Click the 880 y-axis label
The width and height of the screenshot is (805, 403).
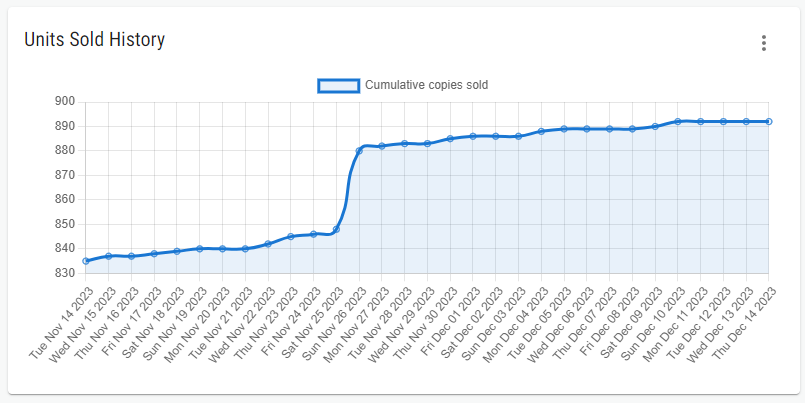pos(65,150)
